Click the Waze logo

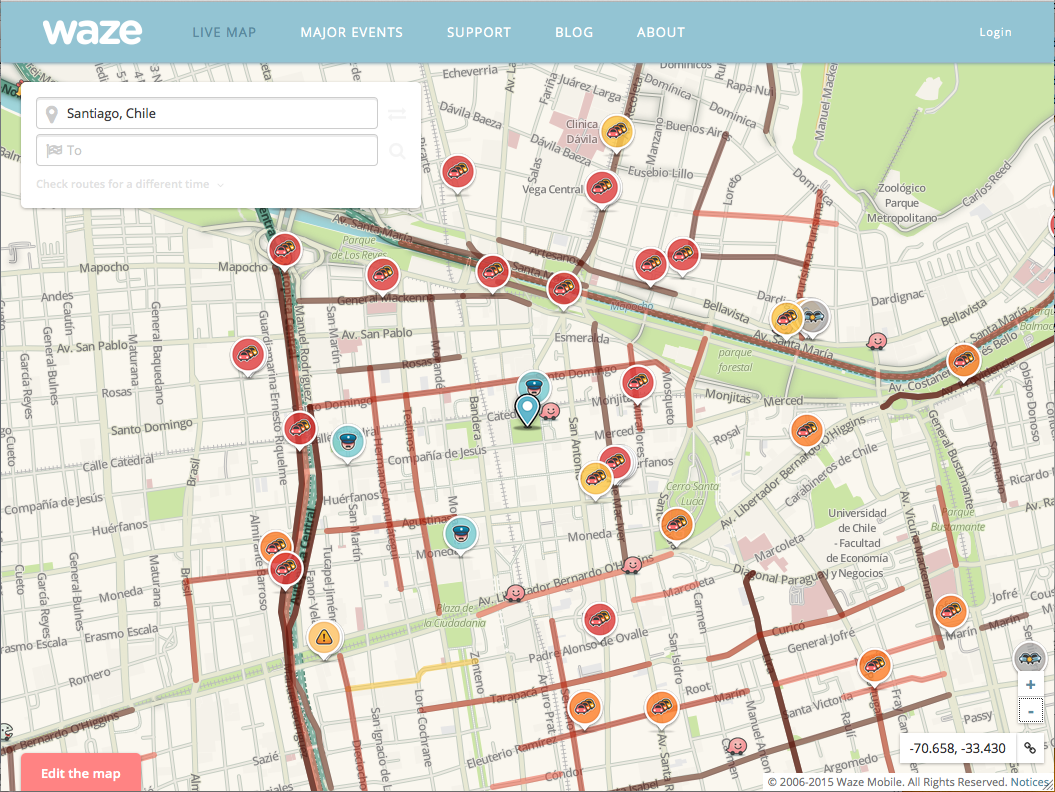[92, 32]
